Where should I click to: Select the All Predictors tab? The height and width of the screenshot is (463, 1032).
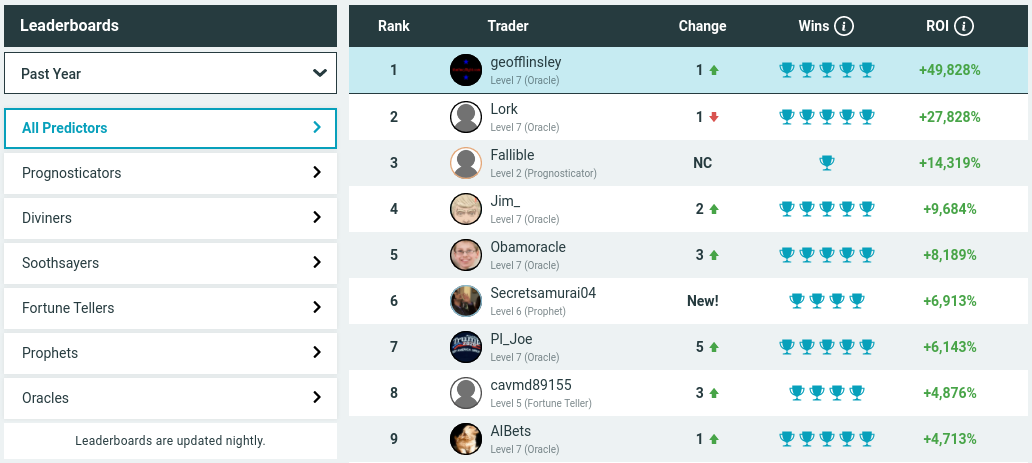point(170,128)
